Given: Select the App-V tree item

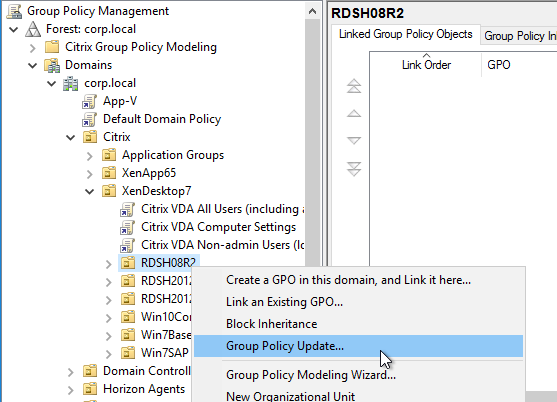Looking at the screenshot, I should click(120, 101).
